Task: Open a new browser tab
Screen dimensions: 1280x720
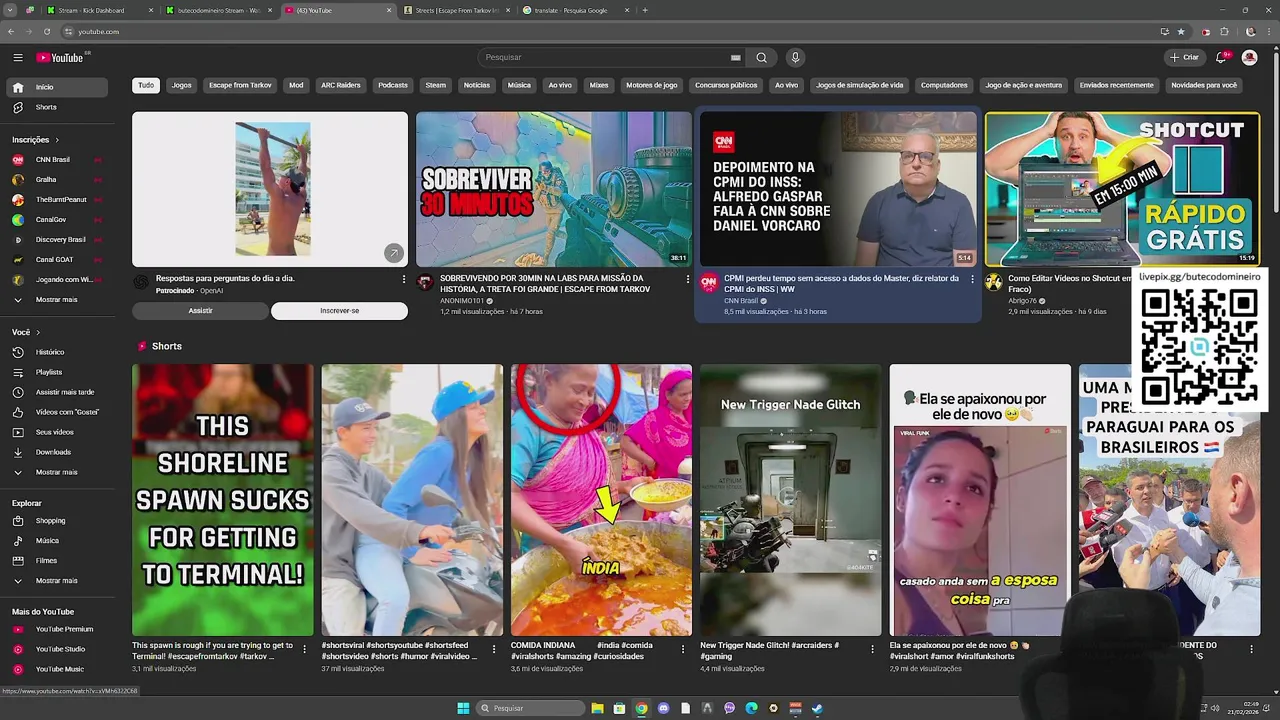Action: click(645, 10)
